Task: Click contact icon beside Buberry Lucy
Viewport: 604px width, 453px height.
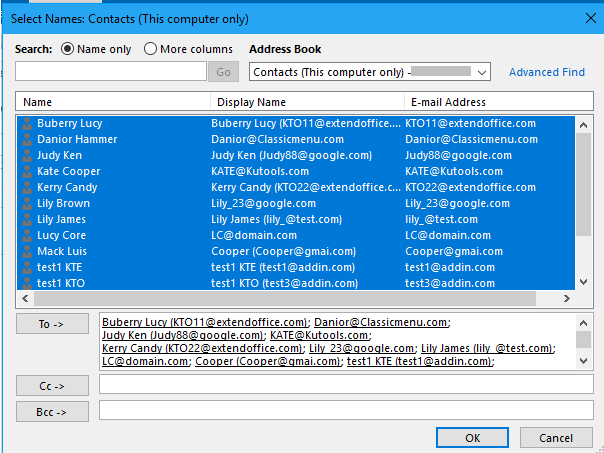Action: tap(27, 123)
